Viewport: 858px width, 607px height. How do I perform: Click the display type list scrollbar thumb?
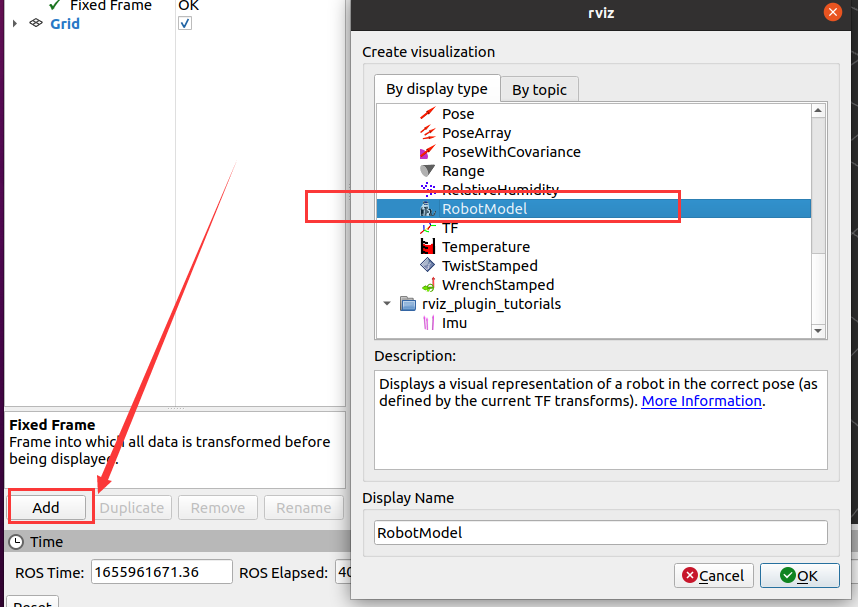818,185
